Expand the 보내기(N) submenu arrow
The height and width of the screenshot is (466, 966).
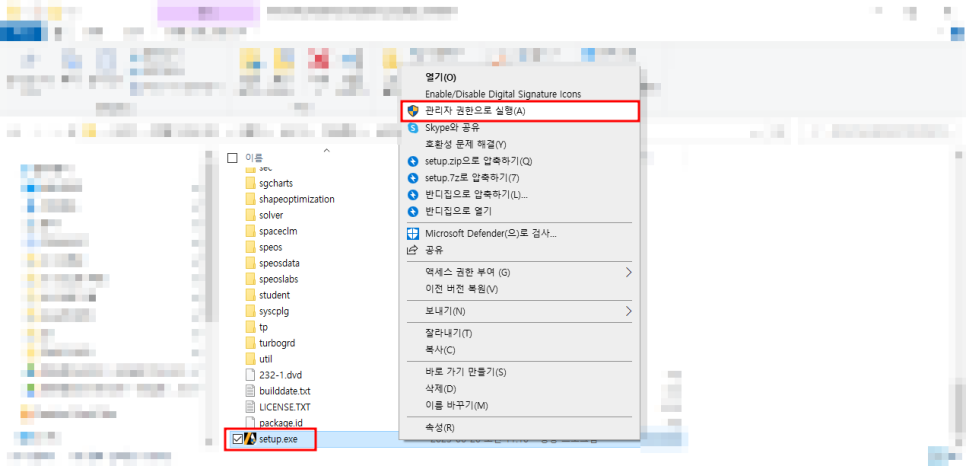point(628,311)
